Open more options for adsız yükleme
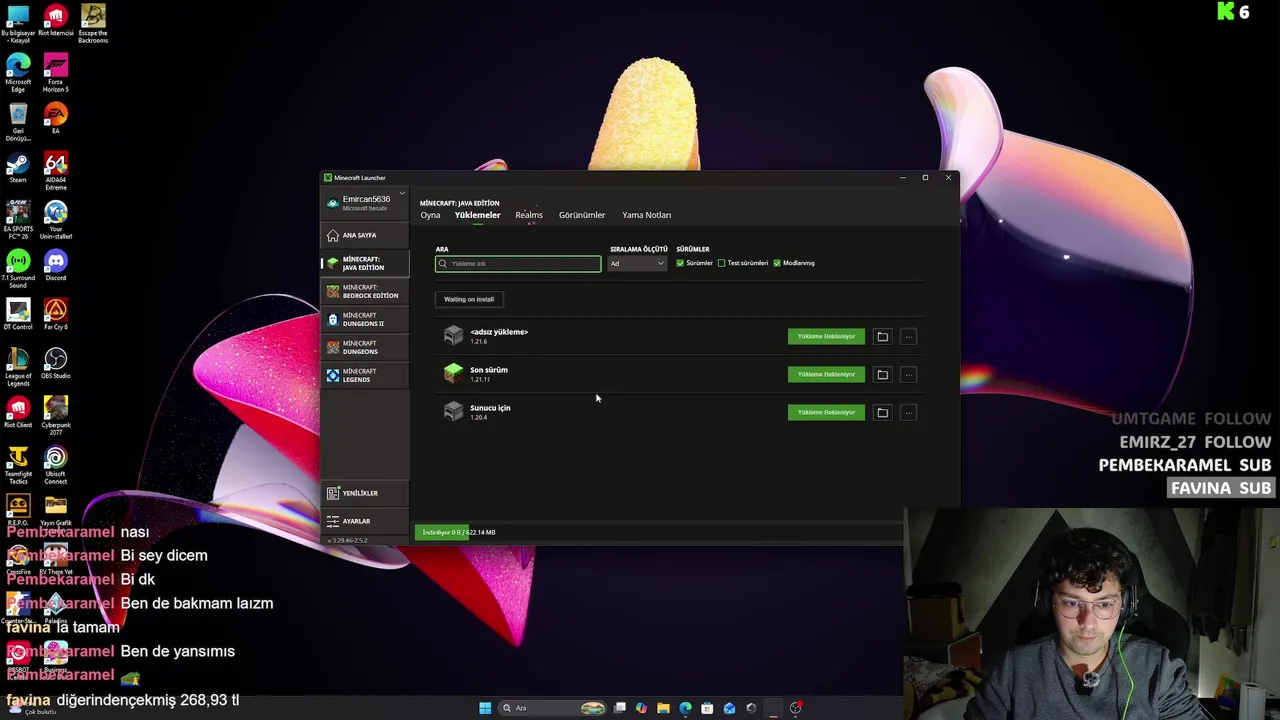The image size is (1280, 720). 908,337
